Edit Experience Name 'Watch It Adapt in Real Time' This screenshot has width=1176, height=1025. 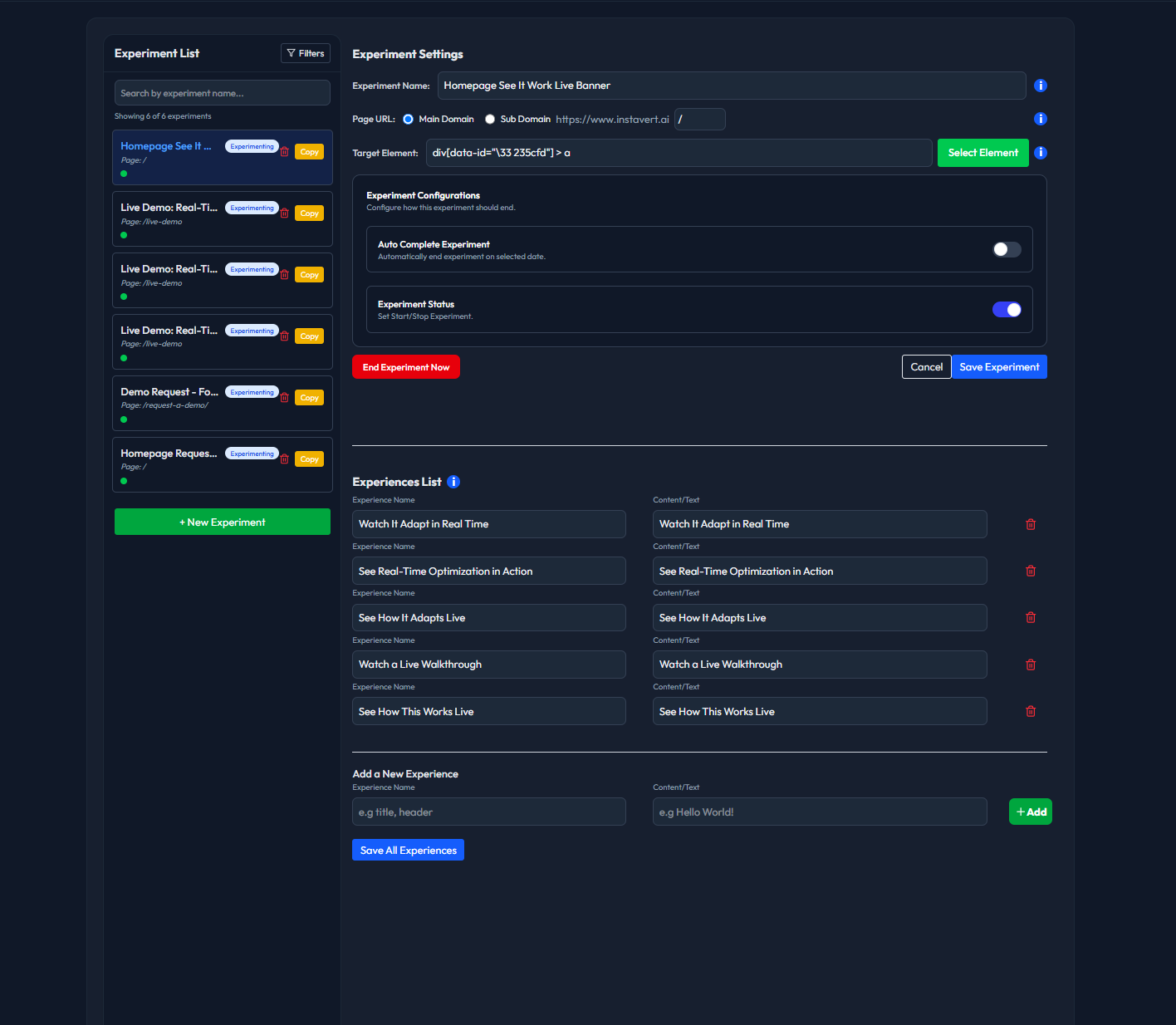[x=489, y=524]
